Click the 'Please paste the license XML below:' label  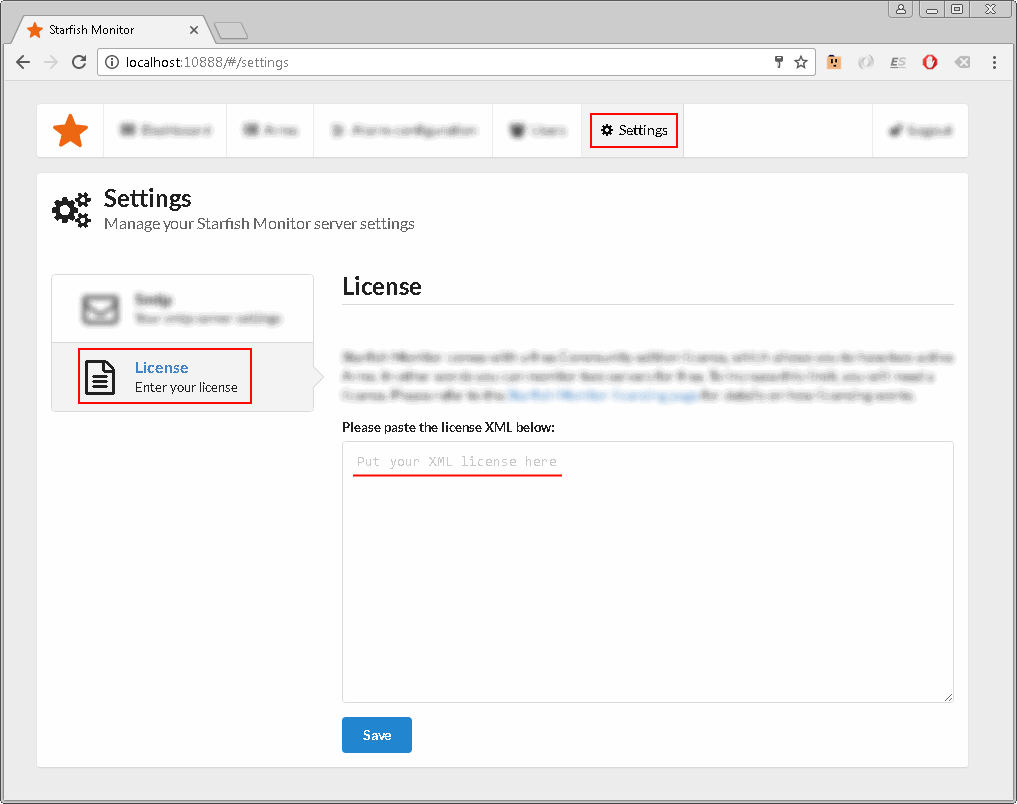pos(448,427)
